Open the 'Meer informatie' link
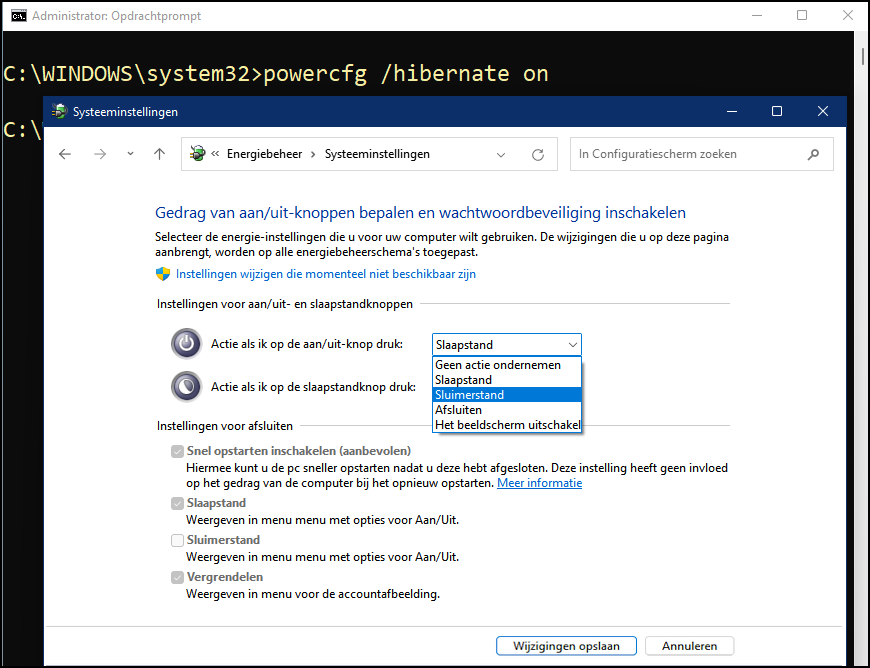The height and width of the screenshot is (668, 870). pos(539,483)
